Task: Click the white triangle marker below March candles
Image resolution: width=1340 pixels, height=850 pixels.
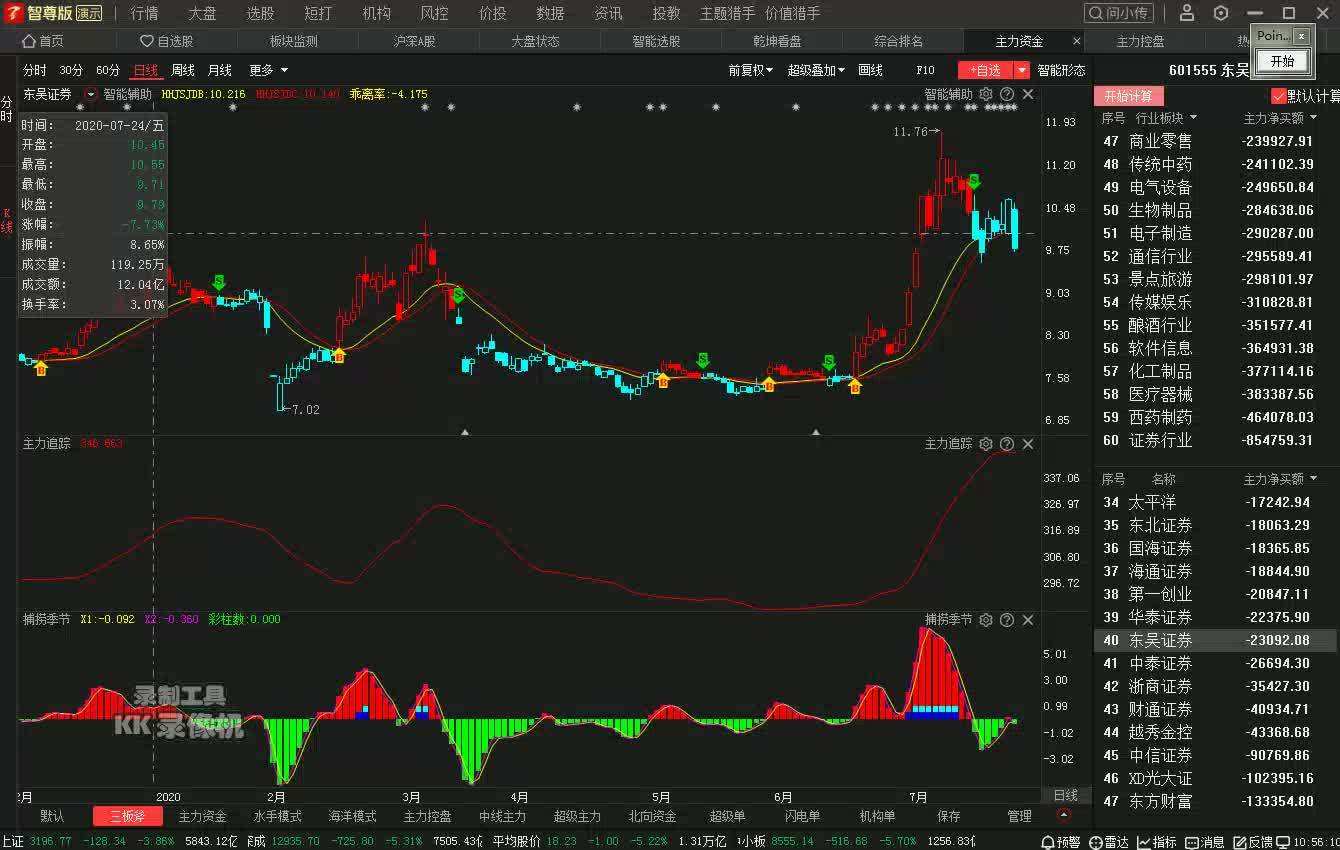Action: [465, 432]
